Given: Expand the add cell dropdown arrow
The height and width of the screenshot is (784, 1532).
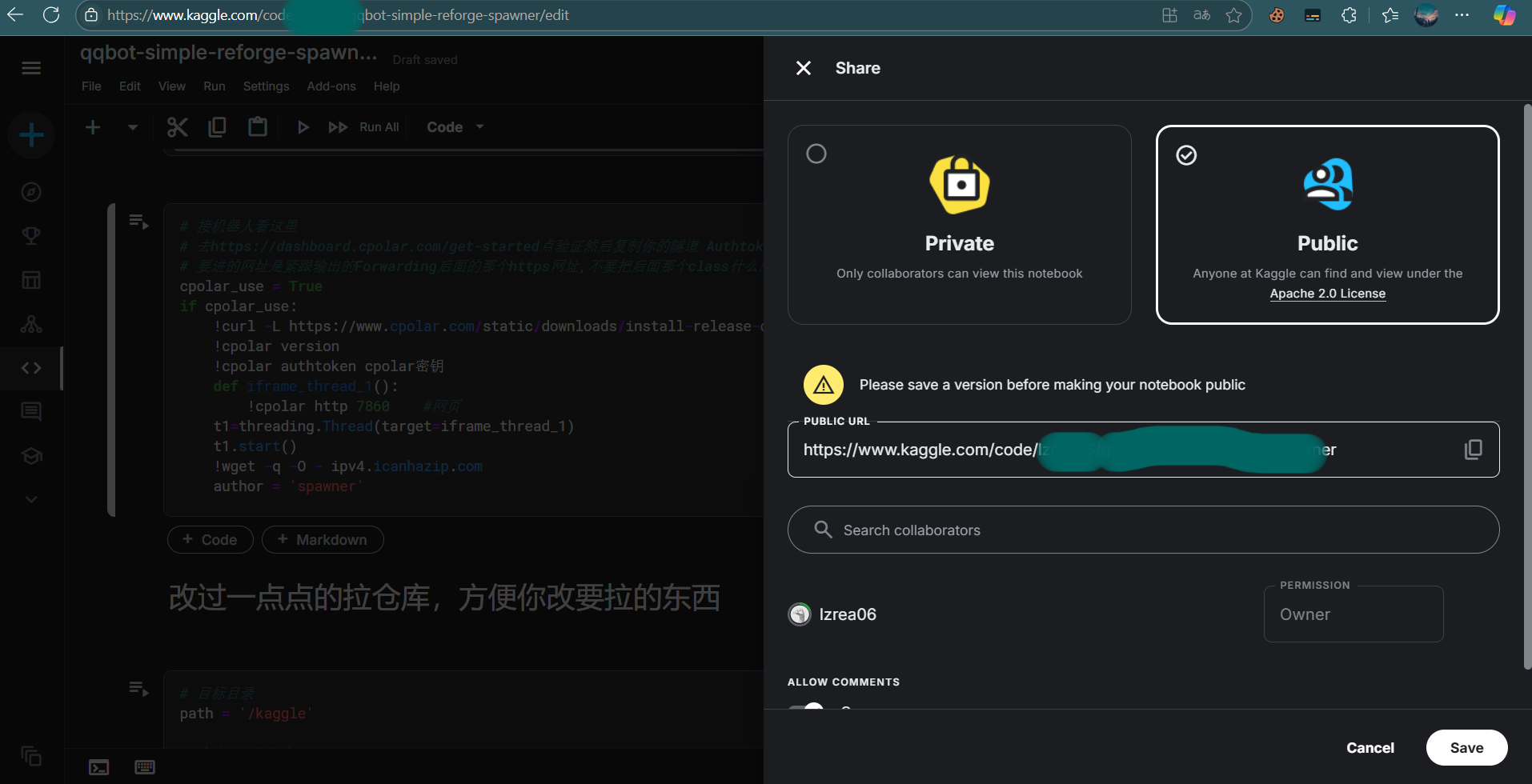Looking at the screenshot, I should click(x=133, y=127).
